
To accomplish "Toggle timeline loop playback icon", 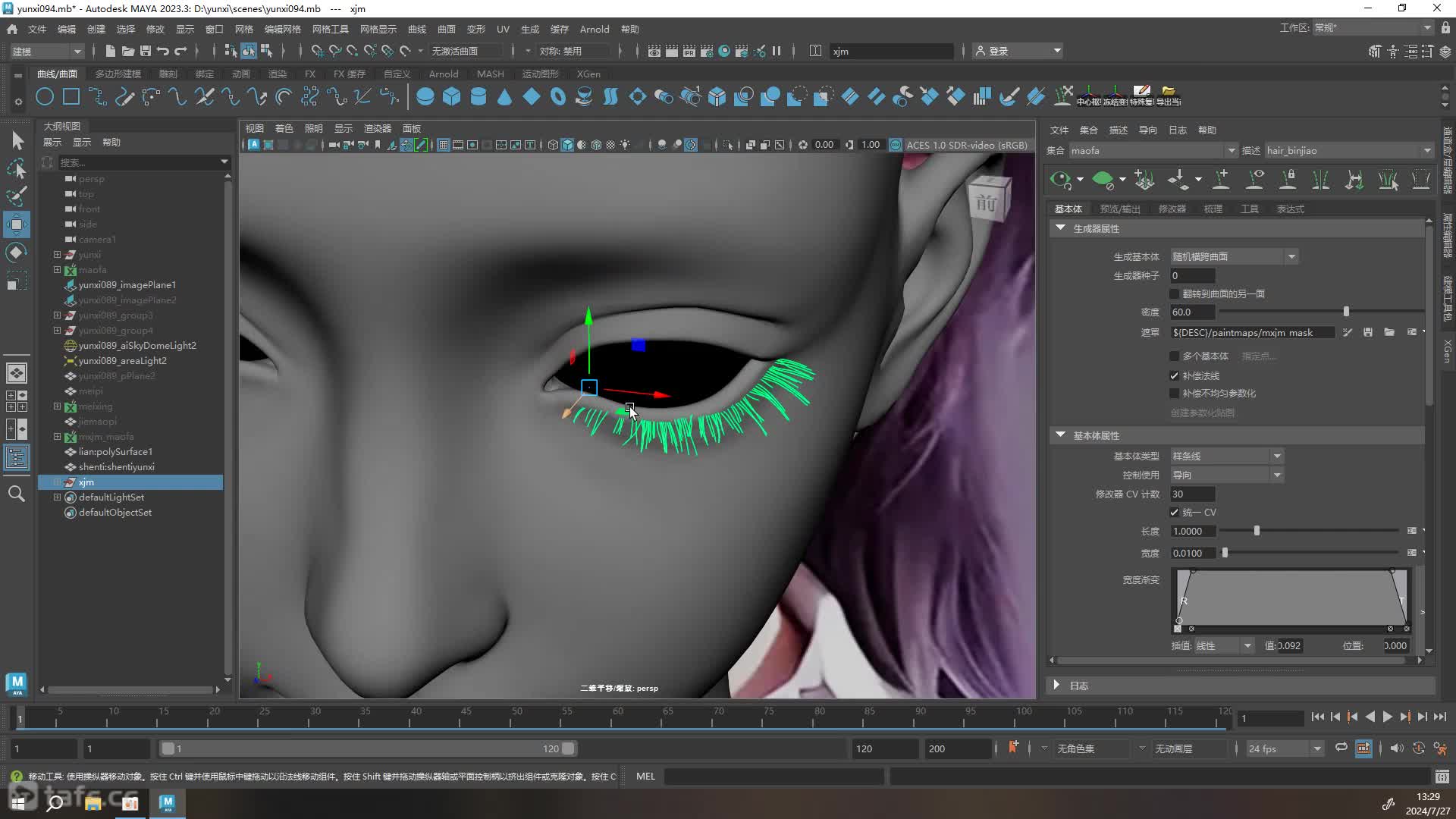I will point(1341,748).
